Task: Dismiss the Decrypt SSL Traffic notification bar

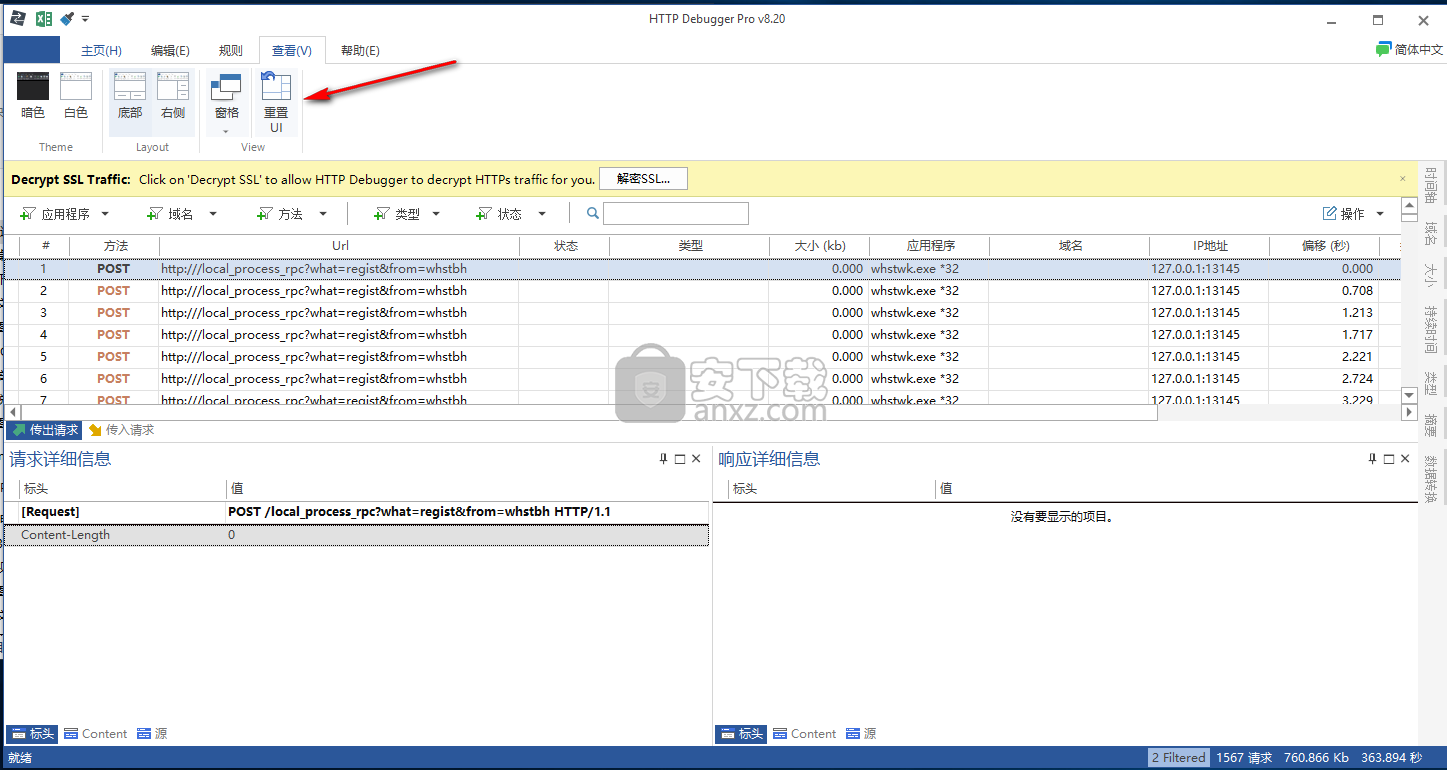Action: pyautogui.click(x=1403, y=179)
